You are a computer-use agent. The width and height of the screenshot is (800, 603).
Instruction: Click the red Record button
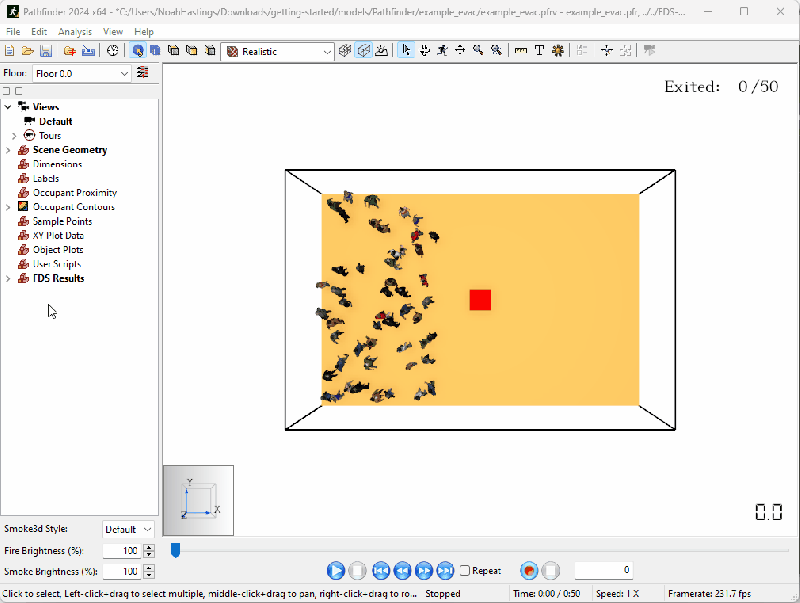click(x=528, y=570)
